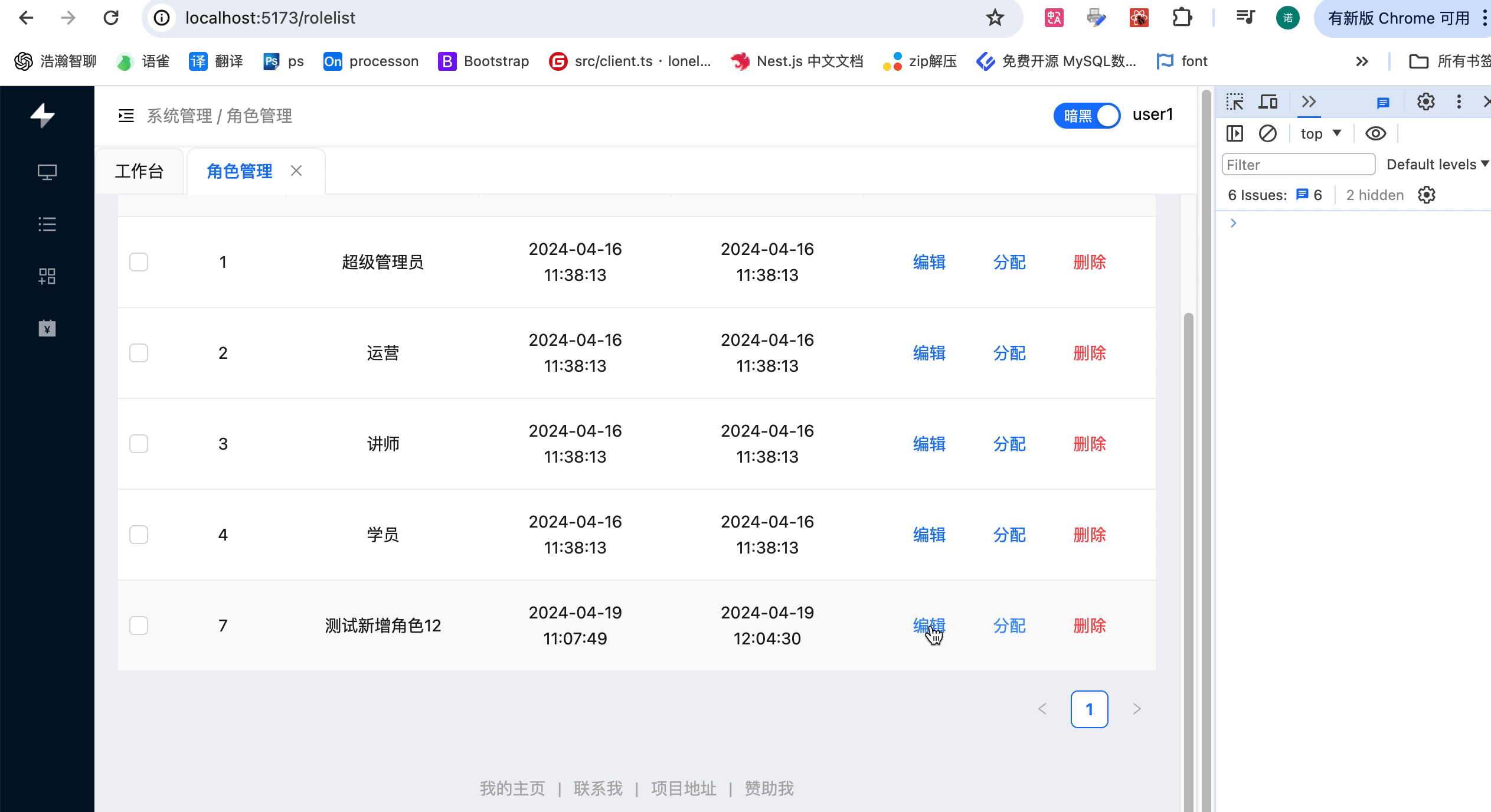This screenshot has height=812, width=1491.
Task: Click the console Filter input field
Action: tap(1297, 165)
